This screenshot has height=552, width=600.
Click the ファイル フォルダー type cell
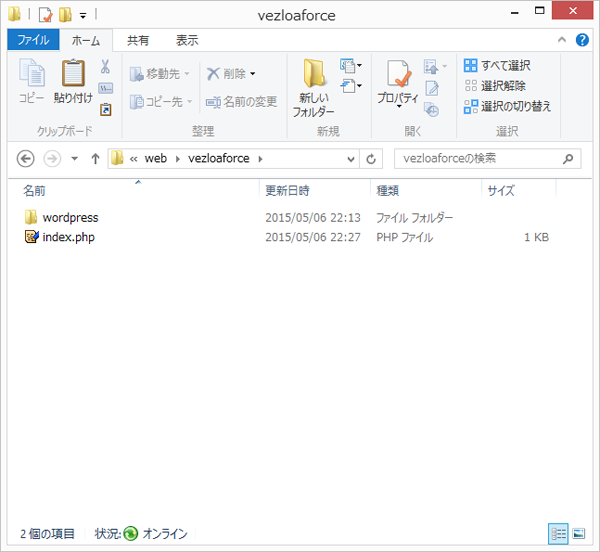[414, 218]
